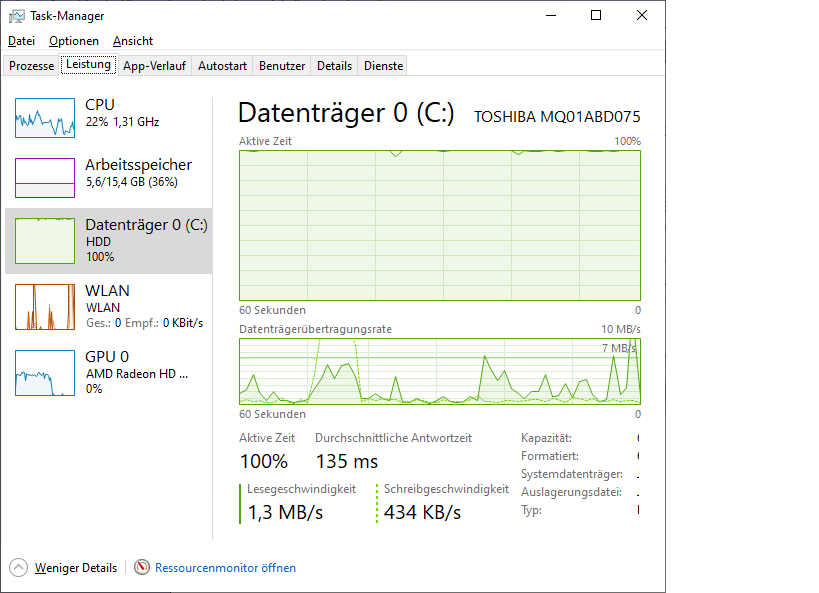Switch to the App-Verlauf tab
The image size is (819, 593).
[x=154, y=66]
